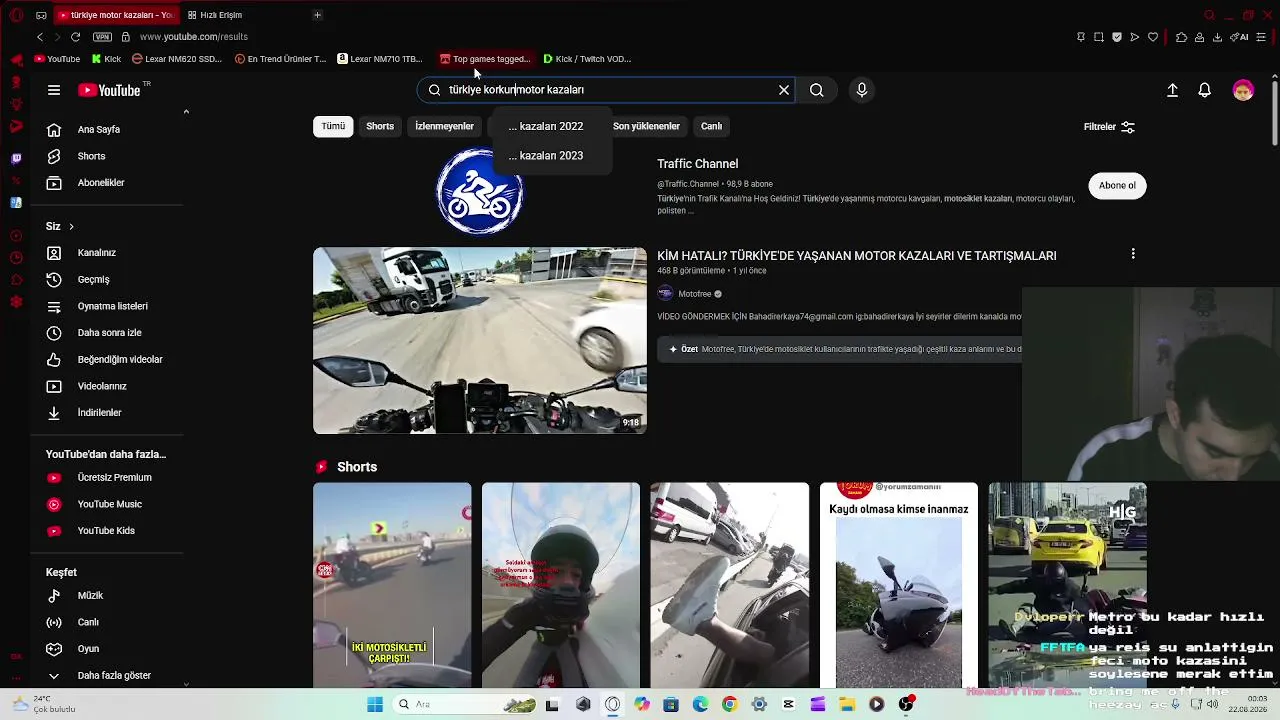Viewport: 1280px width, 720px height.
Task: Open the browser snapshot tool icon
Action: 1099,37
